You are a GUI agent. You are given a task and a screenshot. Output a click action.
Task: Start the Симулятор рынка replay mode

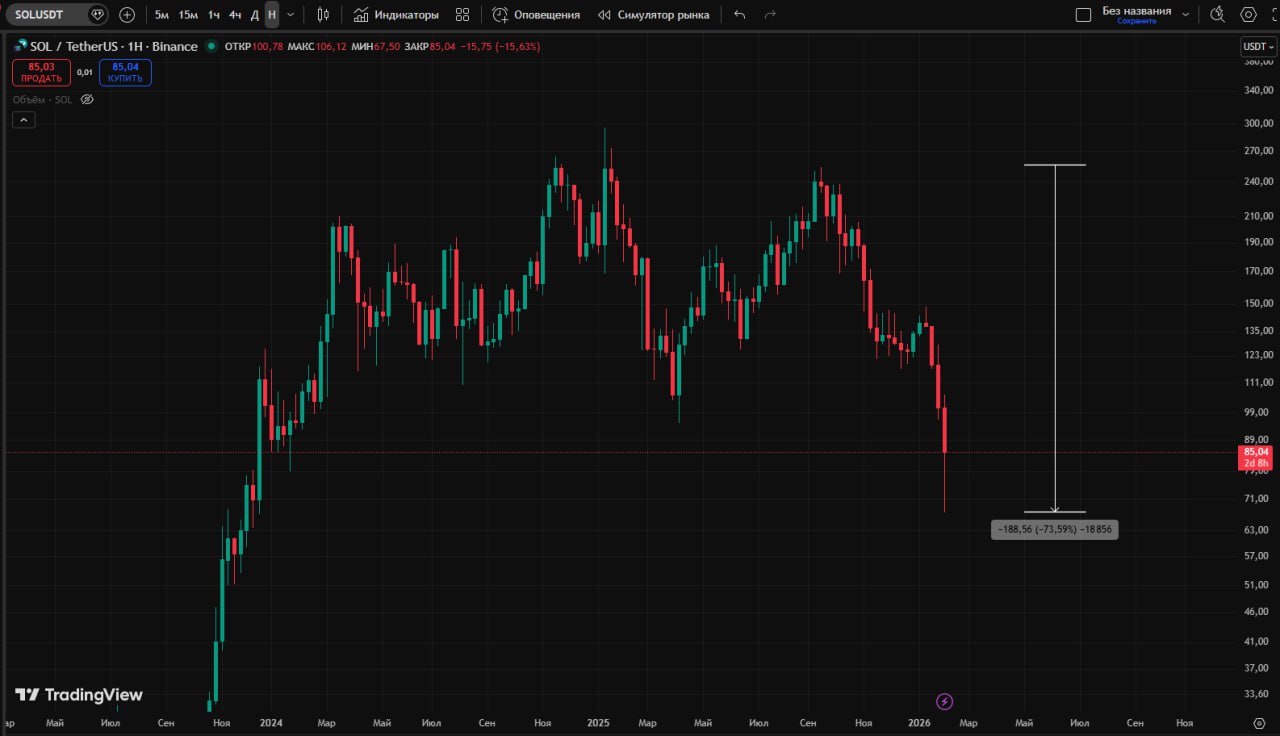pos(653,15)
